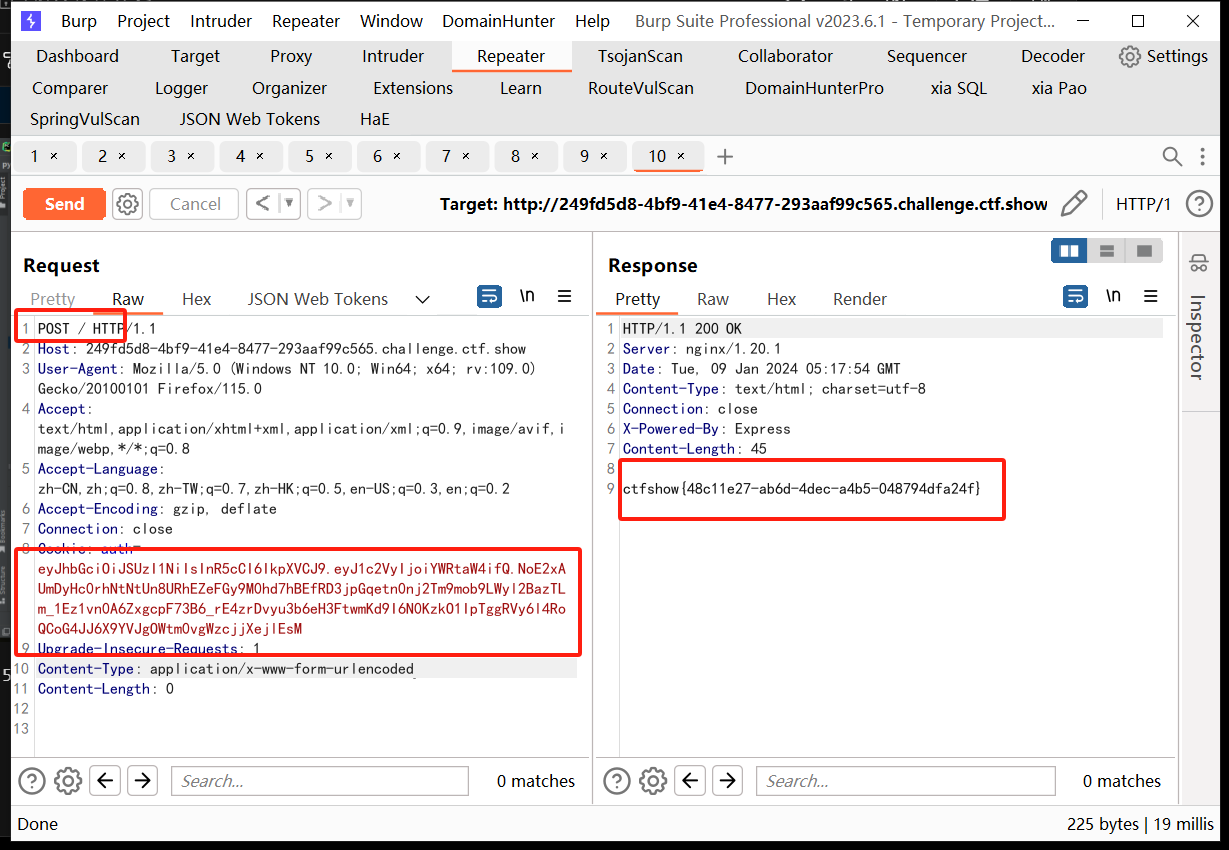The width and height of the screenshot is (1229, 850).
Task: Open response search settings gear
Action: click(653, 781)
